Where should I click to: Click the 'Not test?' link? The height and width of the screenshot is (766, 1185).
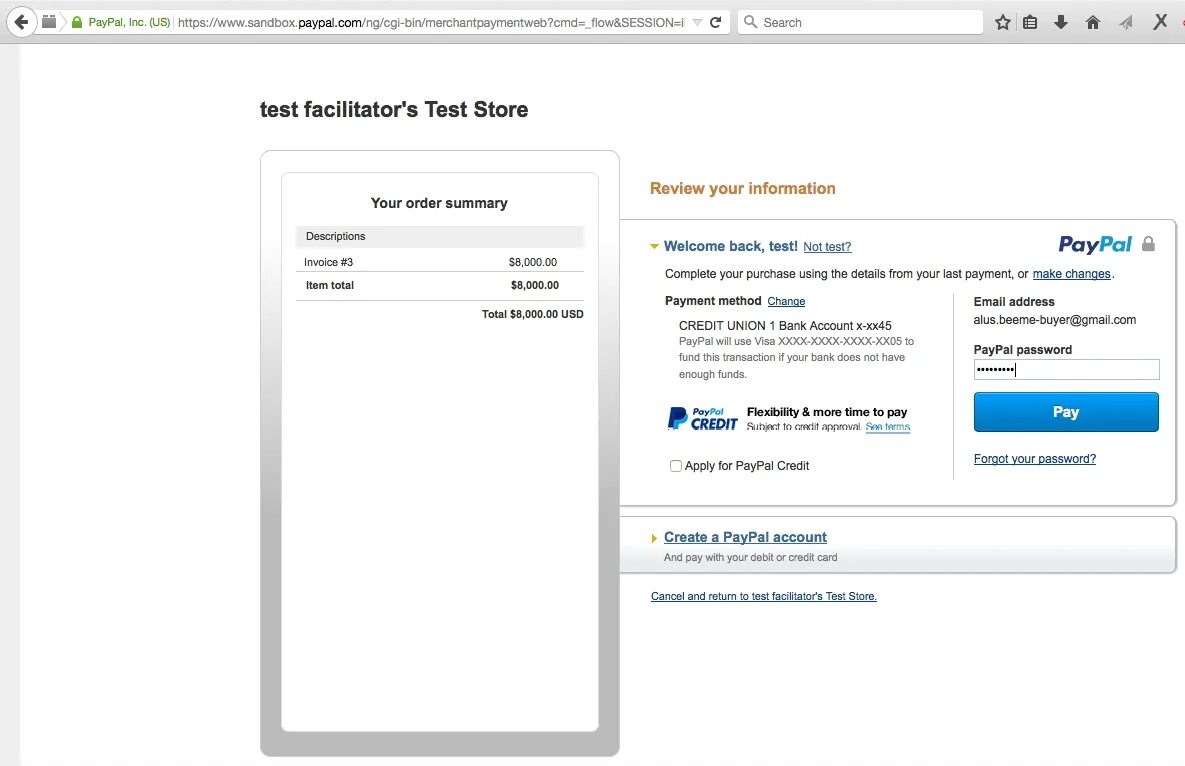827,247
